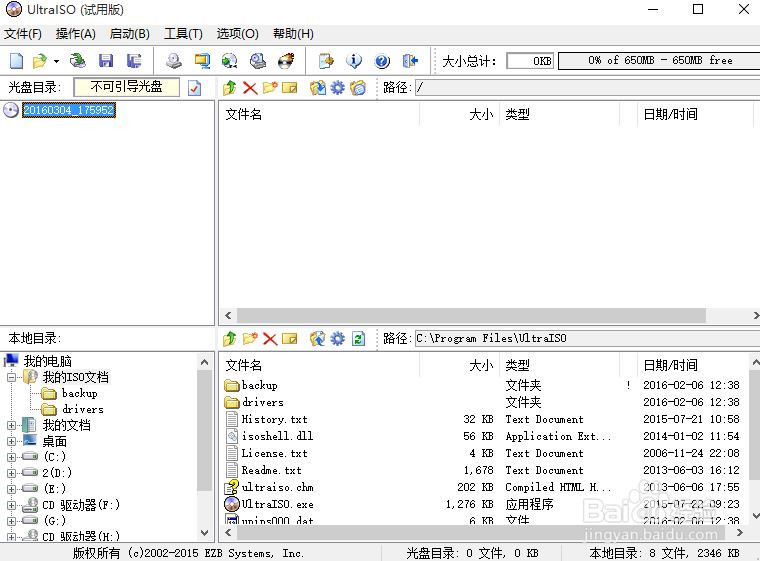Screen dimensions: 760x561
Task: Click the local path field C:\Program Files\UltraISO
Action: point(586,338)
